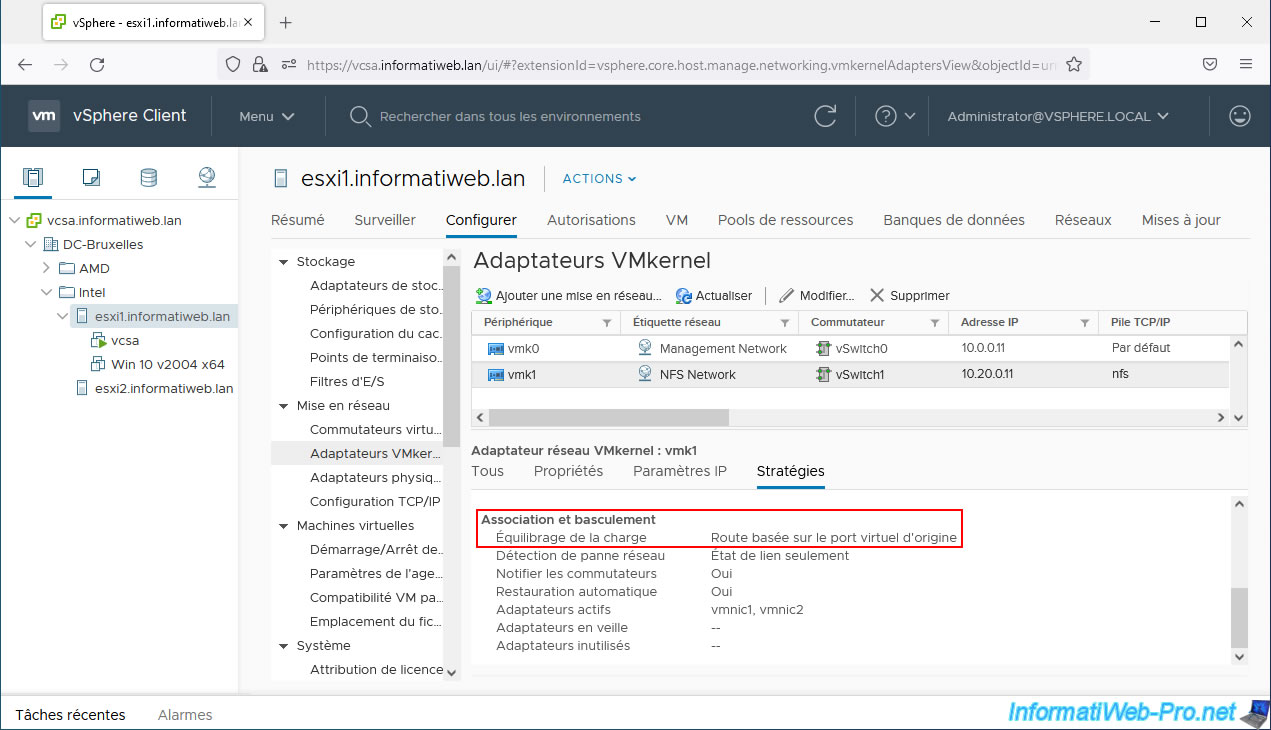Open Mises à jour tab

point(1181,220)
